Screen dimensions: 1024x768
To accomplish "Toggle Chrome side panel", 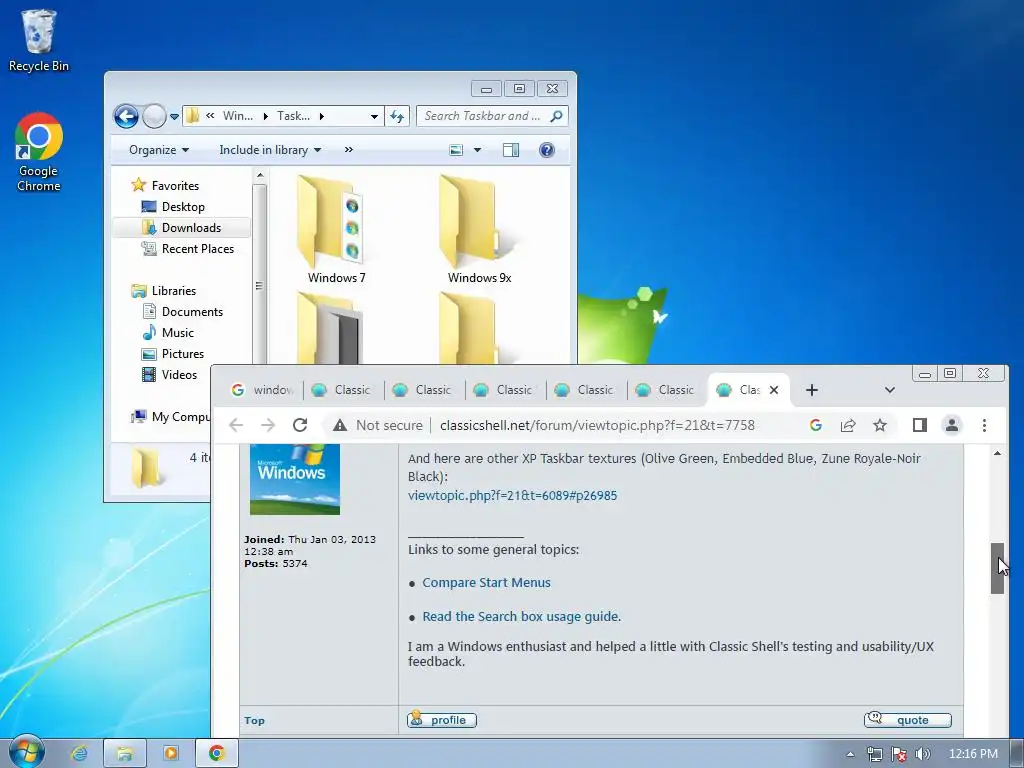I will click(x=920, y=425).
